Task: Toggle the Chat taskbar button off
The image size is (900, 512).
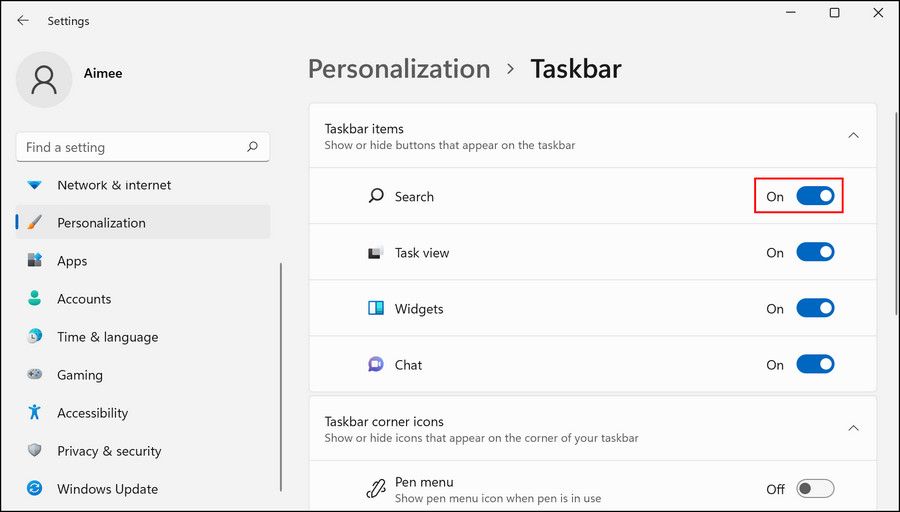Action: point(815,365)
